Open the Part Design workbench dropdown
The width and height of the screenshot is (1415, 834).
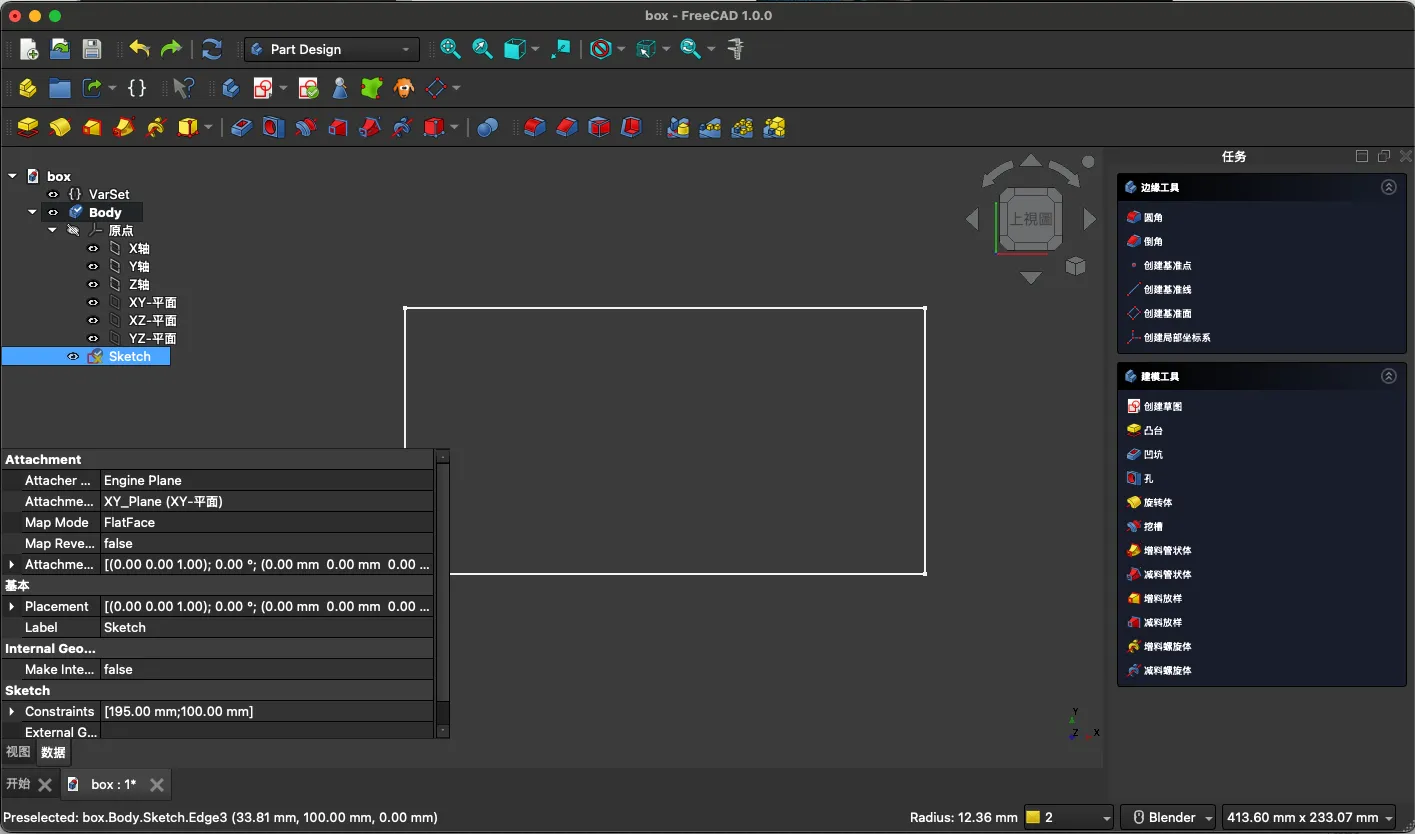coord(331,49)
